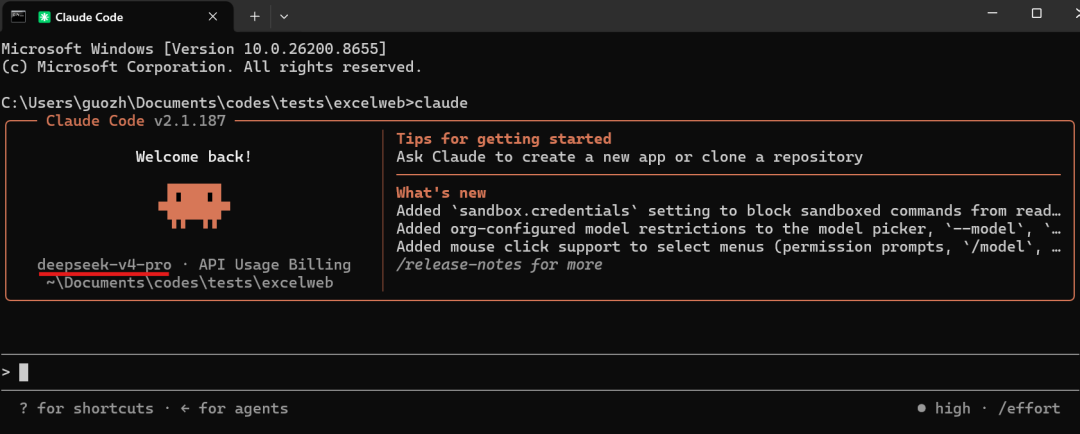Image resolution: width=1080 pixels, height=434 pixels.
Task: Expand the new tab profile dropdown chevron
Action: tap(284, 16)
